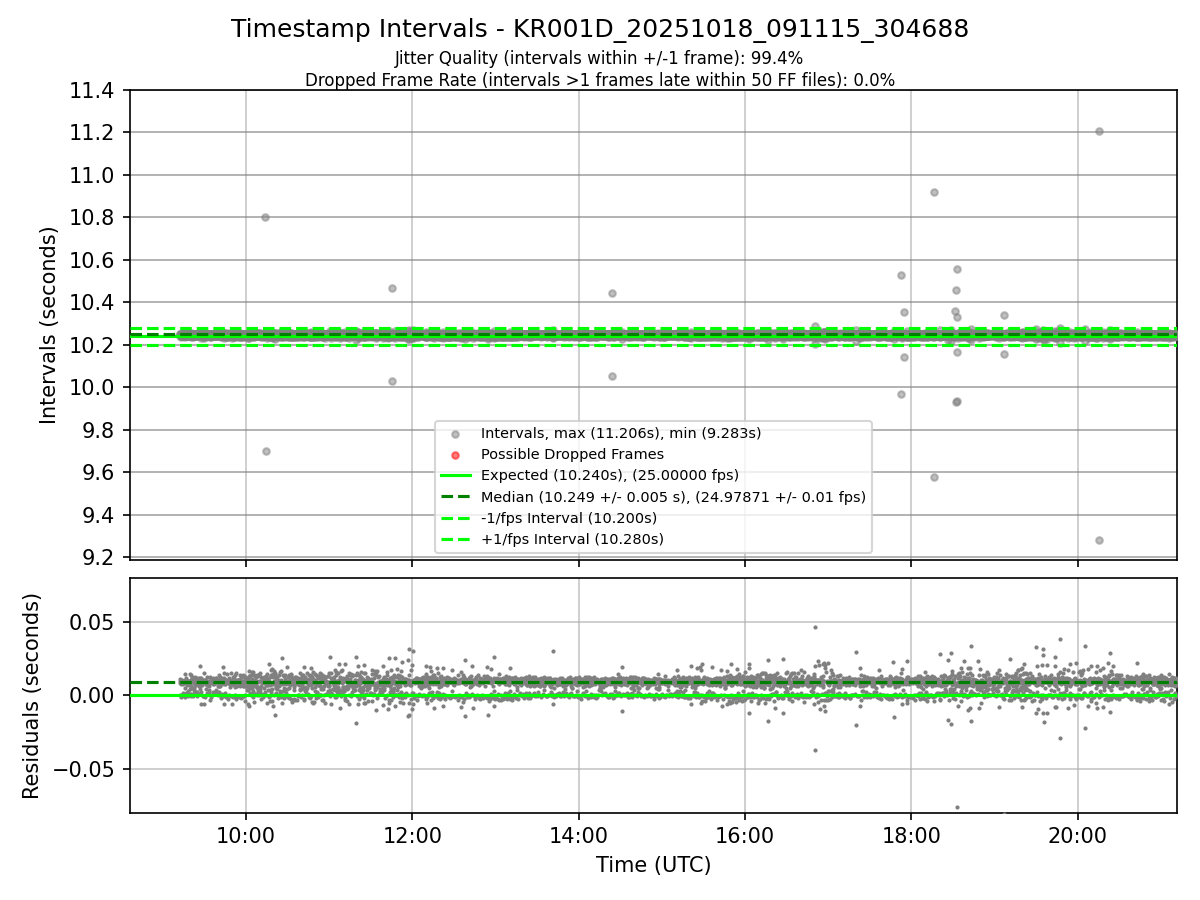Click the grey 'Intervals' legend marker
The height and width of the screenshot is (900, 1200).
[x=455, y=434]
